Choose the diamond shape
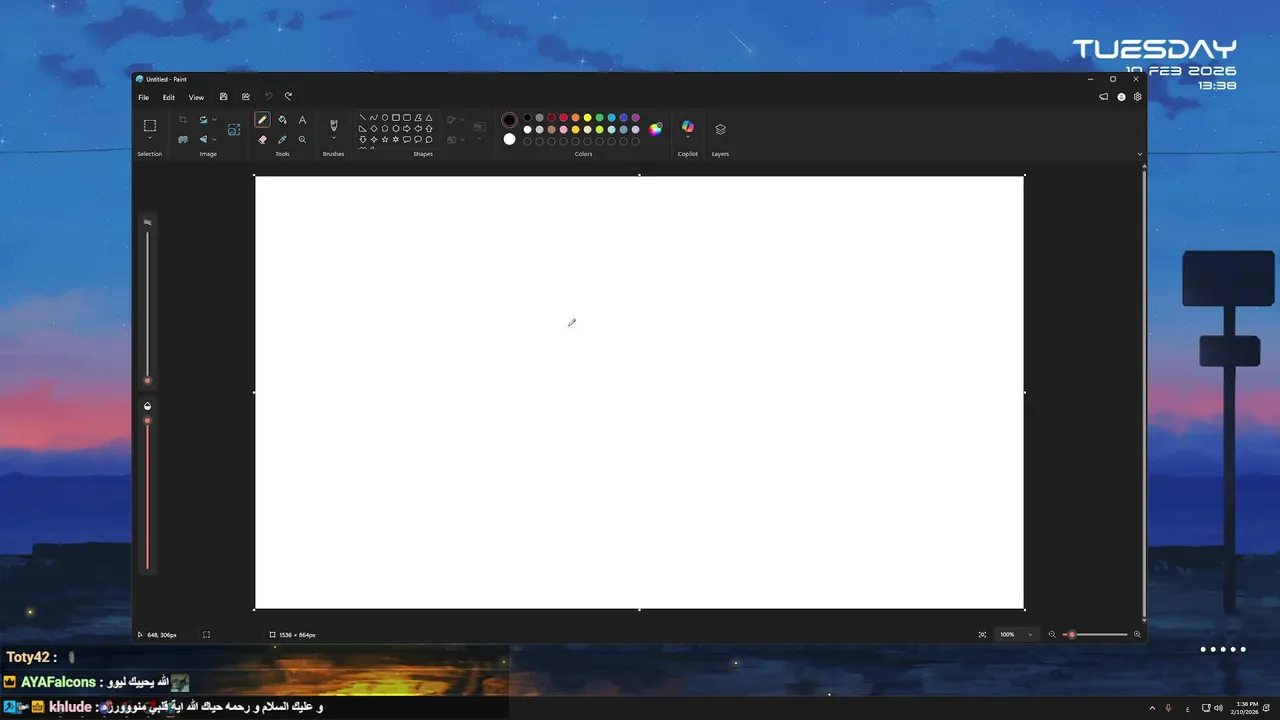Image resolution: width=1280 pixels, height=720 pixels. point(374,128)
